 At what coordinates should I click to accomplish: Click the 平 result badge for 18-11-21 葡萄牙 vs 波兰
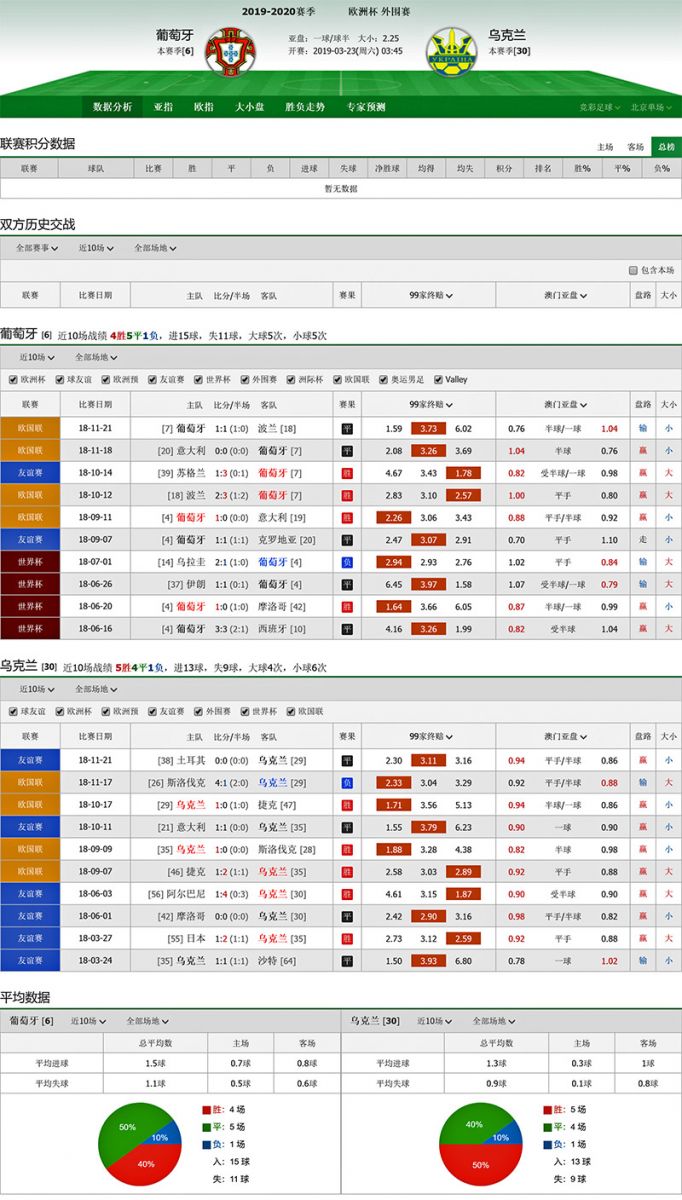pyautogui.click(x=347, y=428)
